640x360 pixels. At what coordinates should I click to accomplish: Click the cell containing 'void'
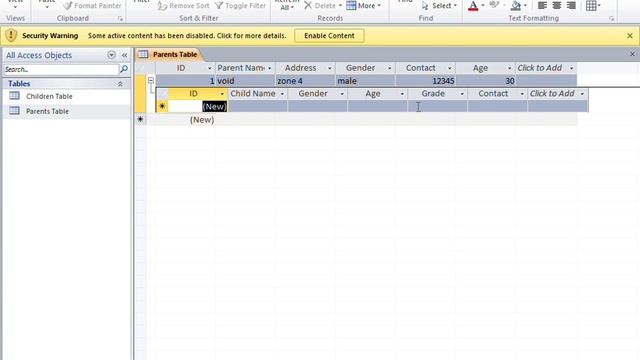(245, 81)
